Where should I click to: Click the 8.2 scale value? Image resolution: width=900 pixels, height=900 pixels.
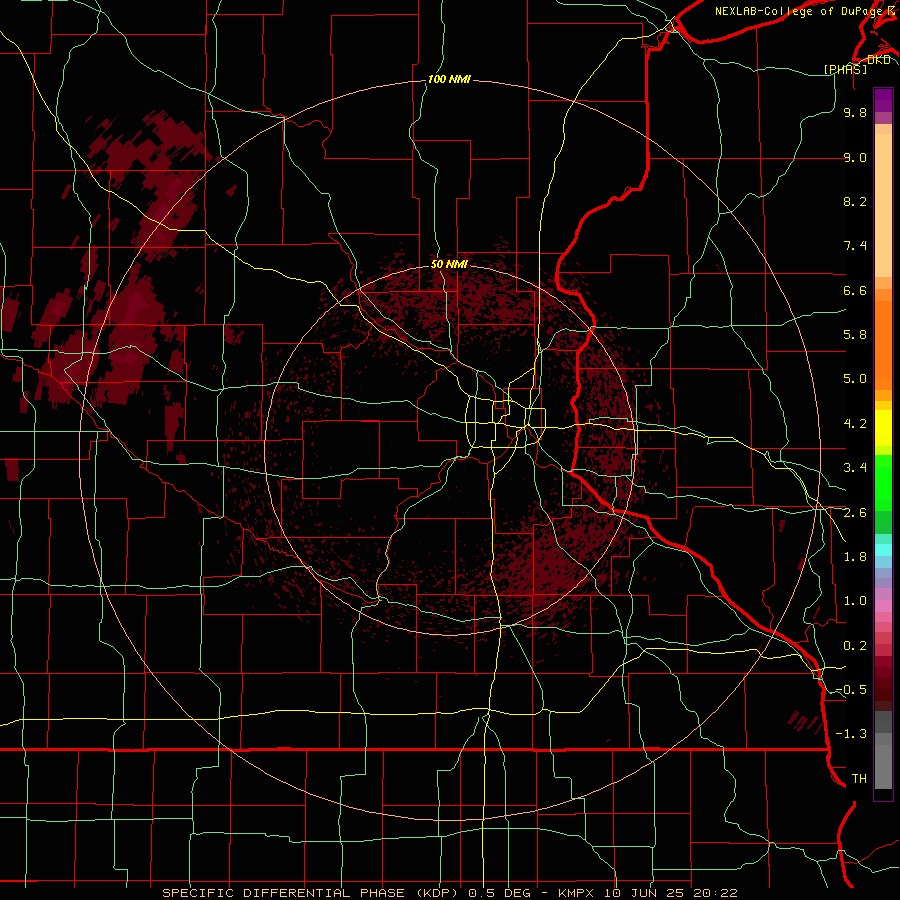(x=855, y=201)
